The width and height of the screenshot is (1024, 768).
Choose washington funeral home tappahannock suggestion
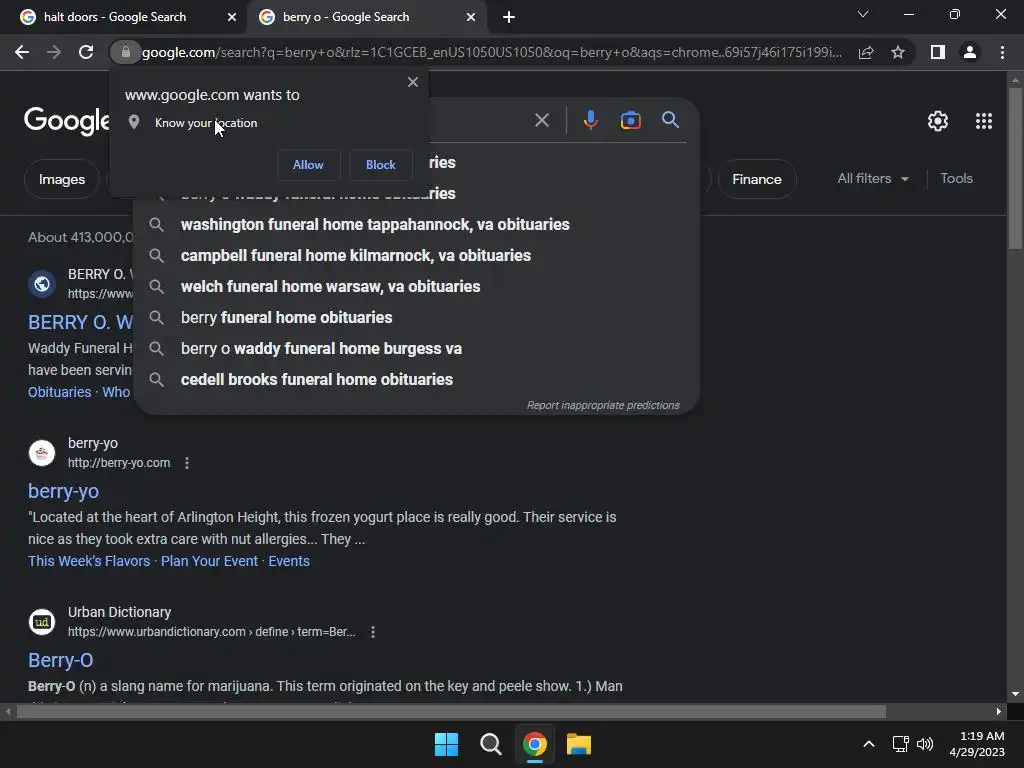pyautogui.click(x=416, y=225)
